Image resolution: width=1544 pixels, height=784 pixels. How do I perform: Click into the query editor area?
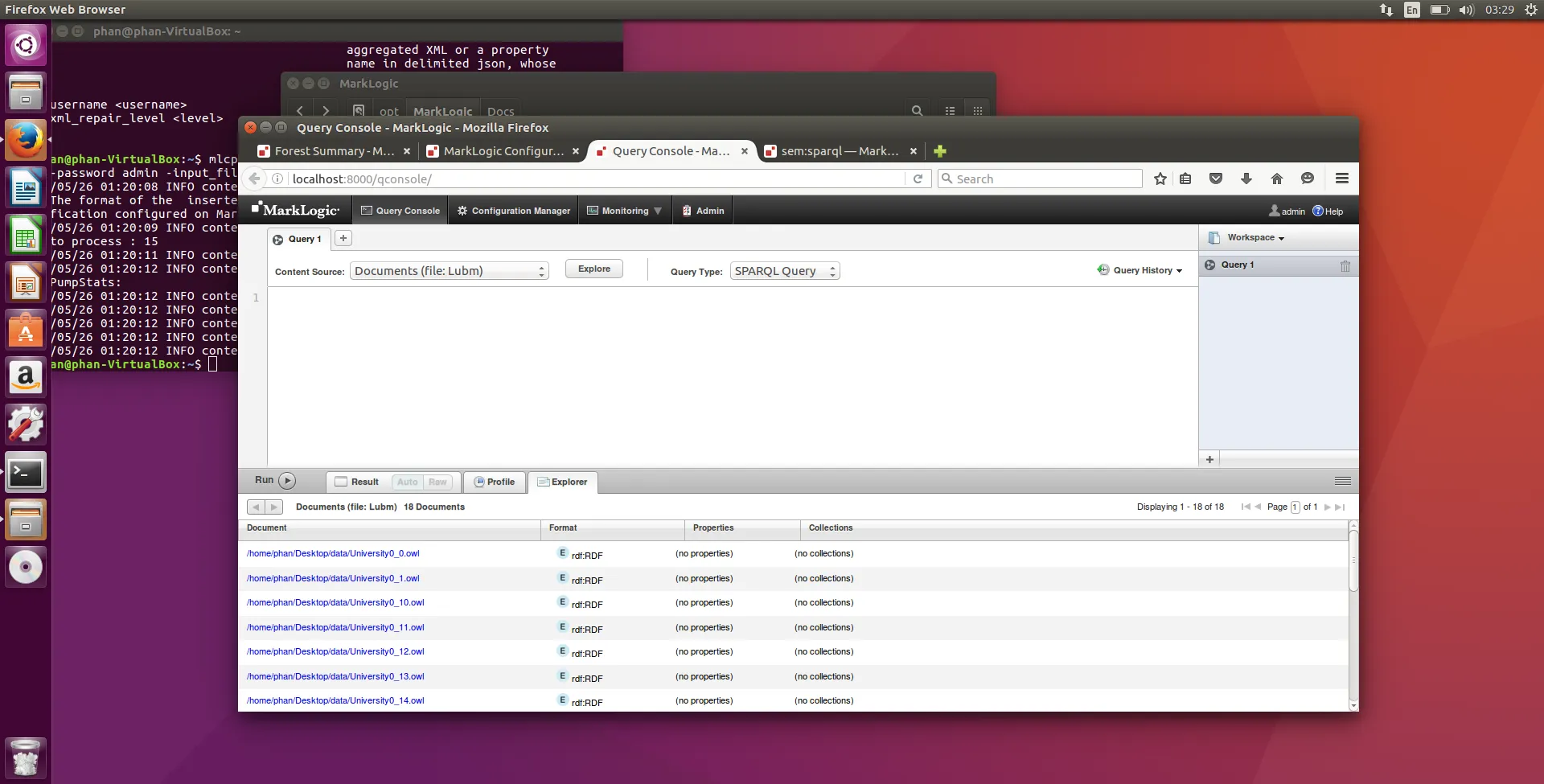click(x=732, y=376)
